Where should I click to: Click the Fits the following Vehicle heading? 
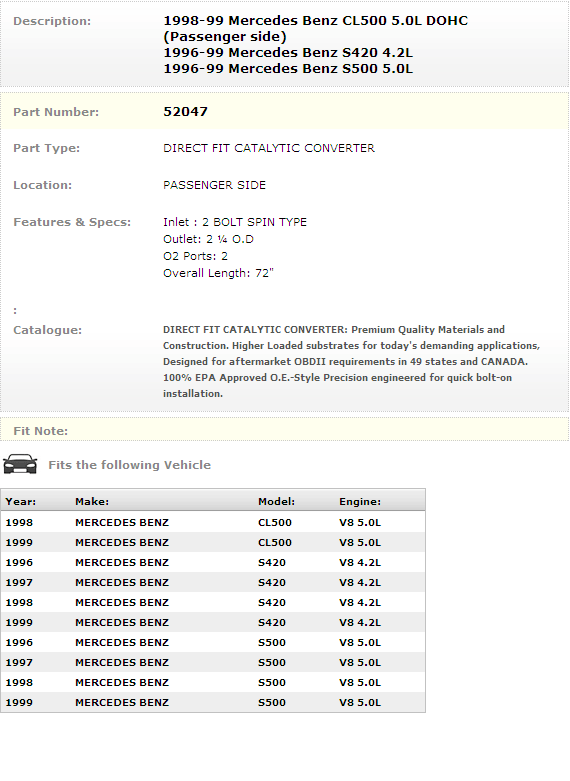point(130,465)
